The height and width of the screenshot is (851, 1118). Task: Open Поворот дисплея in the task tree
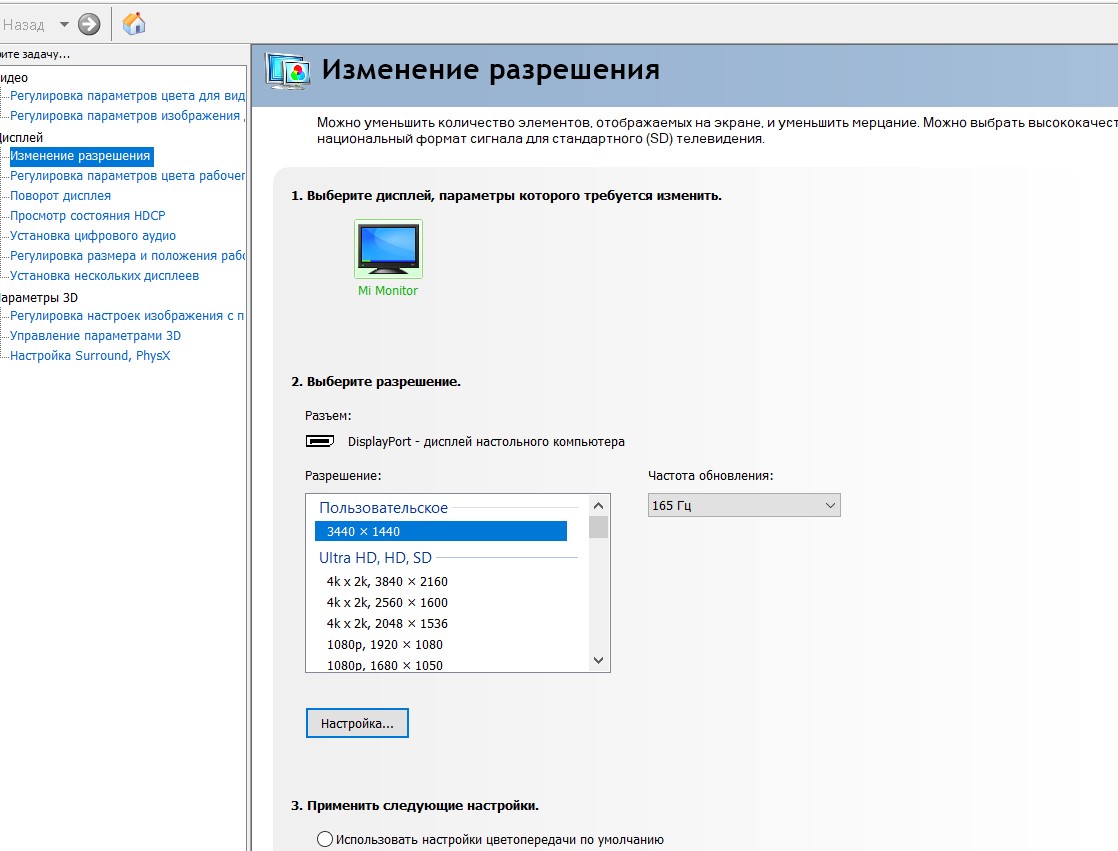coord(60,196)
